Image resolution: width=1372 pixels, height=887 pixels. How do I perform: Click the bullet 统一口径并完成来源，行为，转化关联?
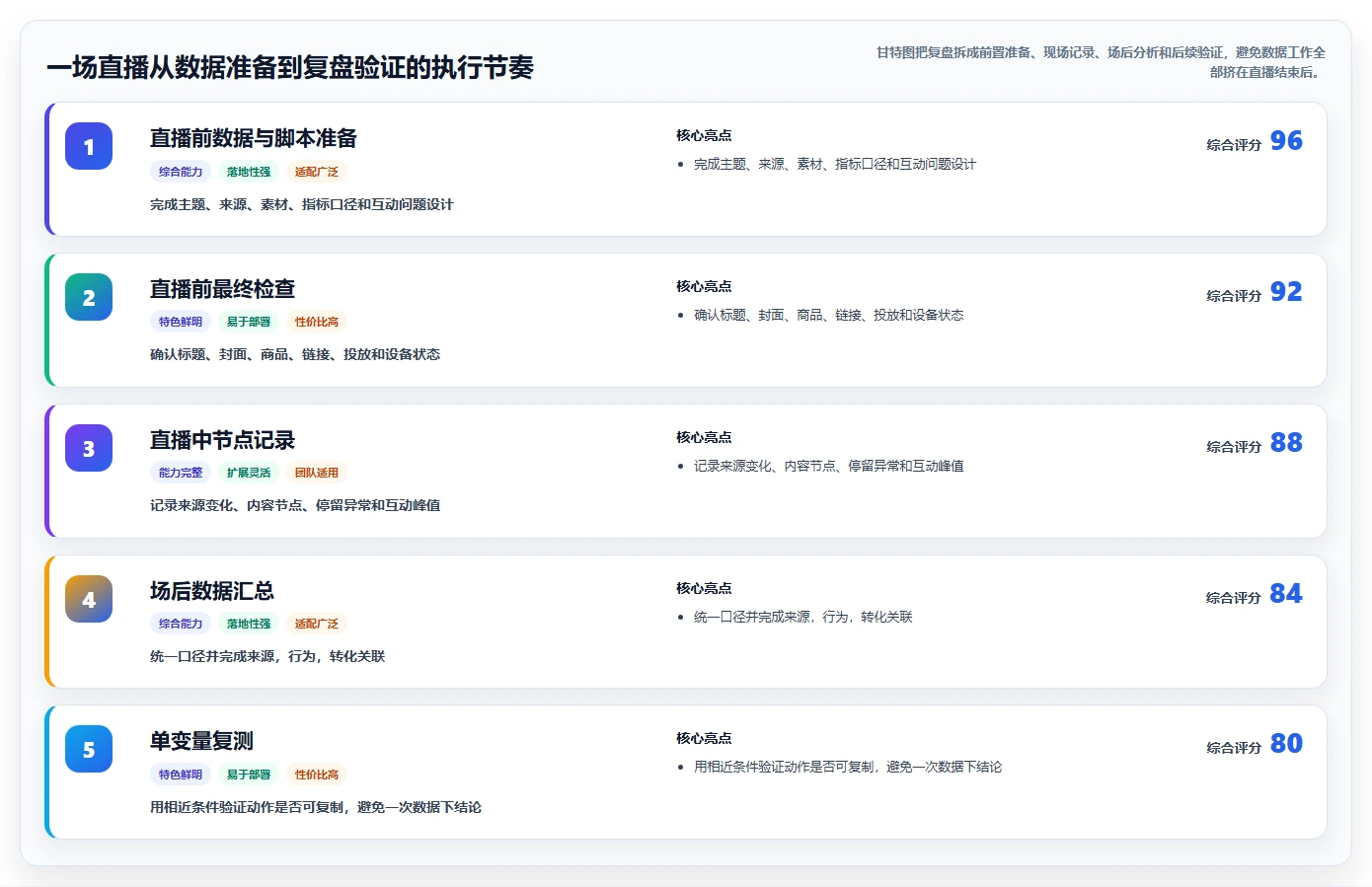pyautogui.click(x=803, y=617)
